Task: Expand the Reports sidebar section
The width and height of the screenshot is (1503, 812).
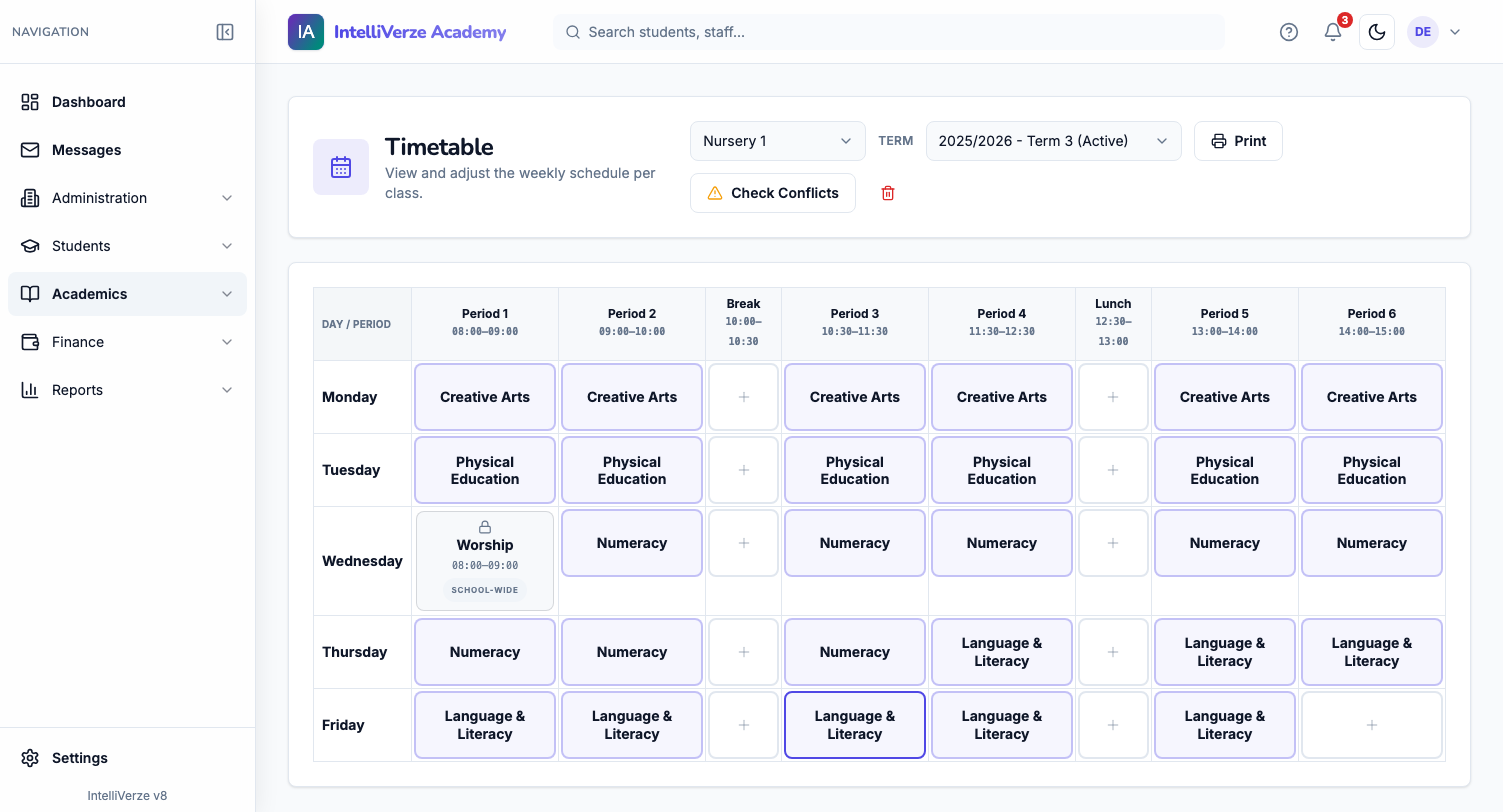Action: coord(127,390)
